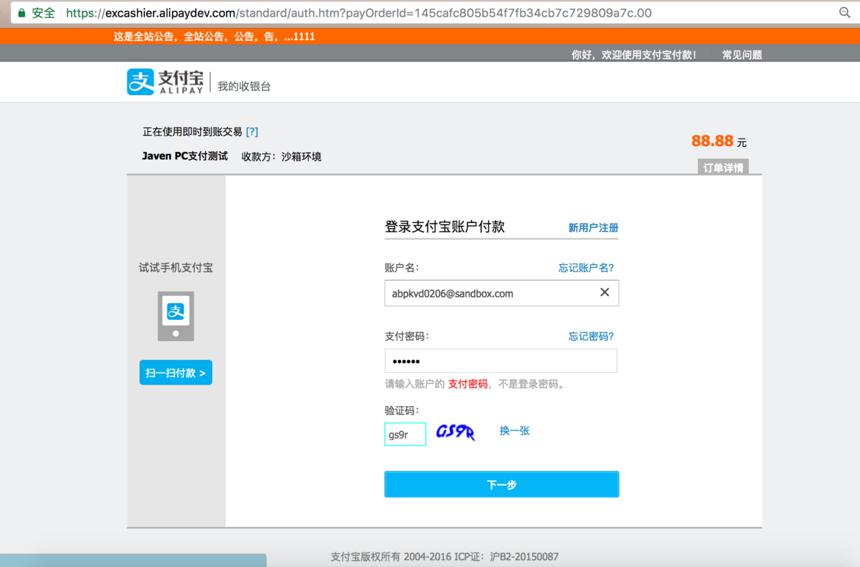860x567 pixels.
Task: Open the 常见问题 FAQ link
Action: pyautogui.click(x=742, y=54)
